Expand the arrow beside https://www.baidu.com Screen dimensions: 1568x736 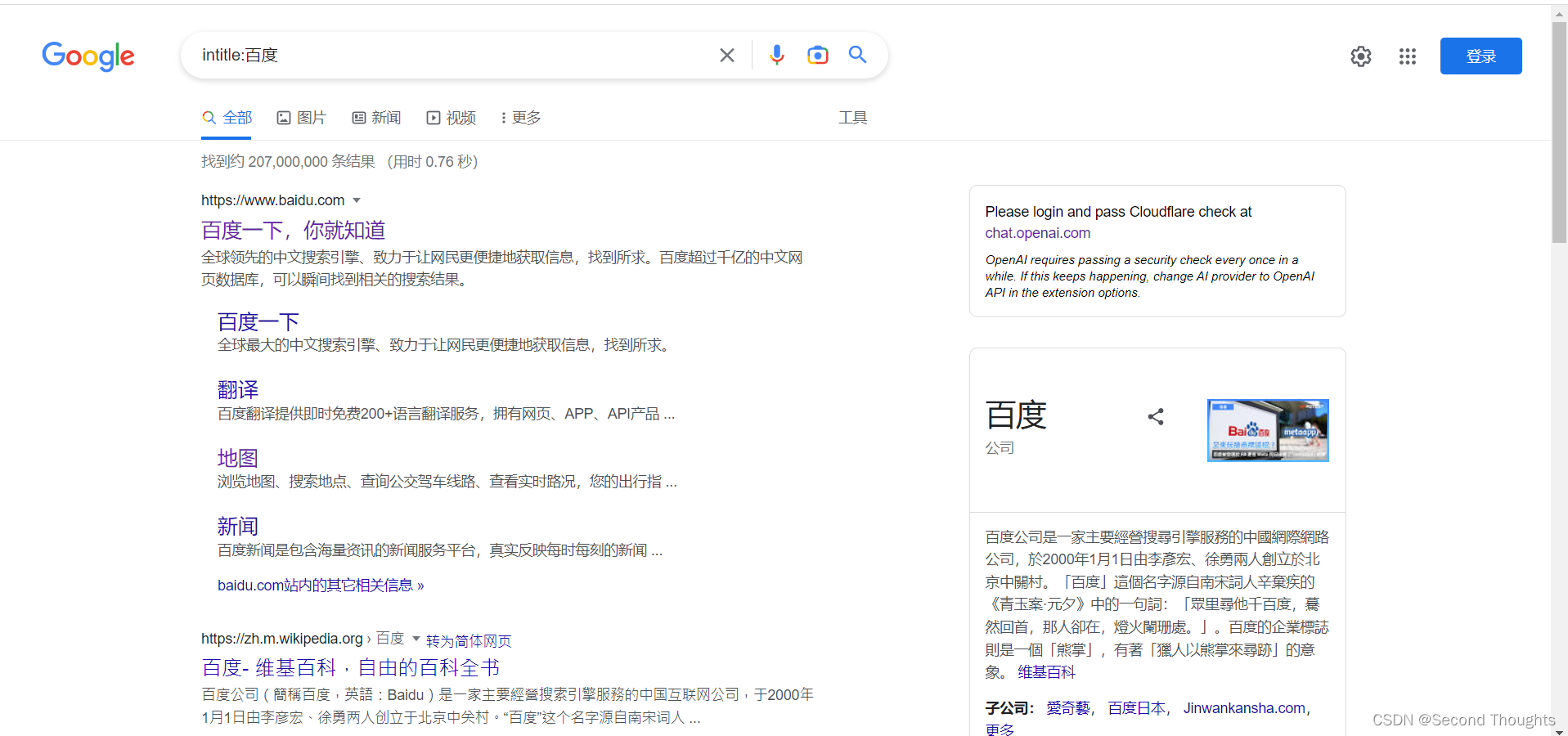click(x=357, y=200)
